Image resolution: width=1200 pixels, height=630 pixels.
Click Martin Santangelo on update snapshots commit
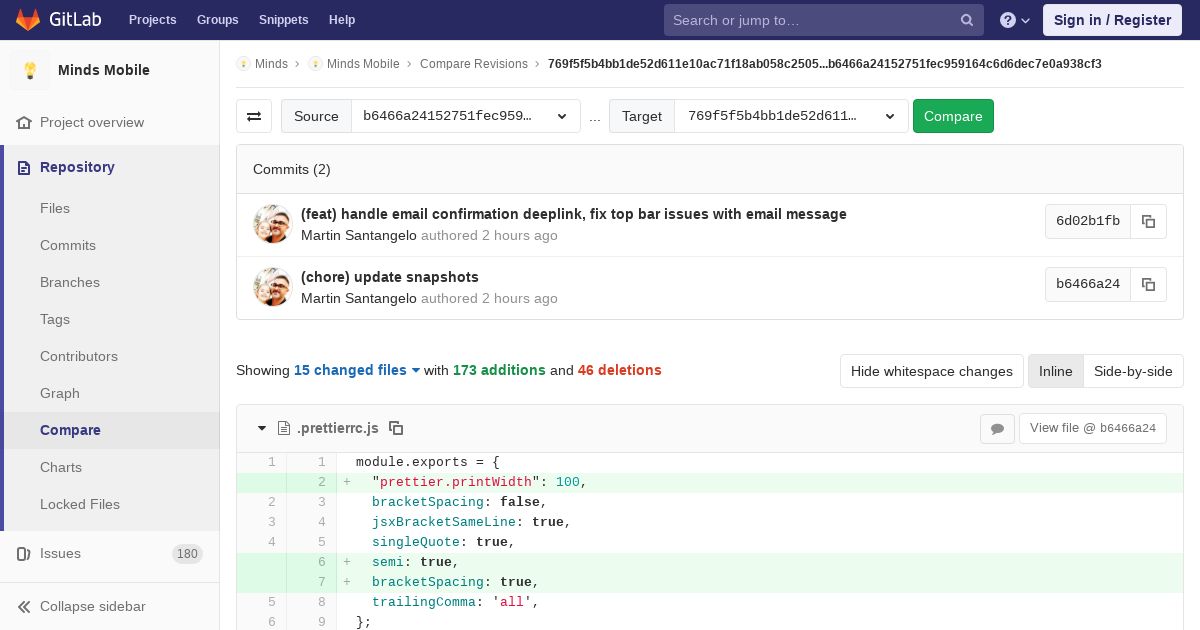(x=359, y=298)
